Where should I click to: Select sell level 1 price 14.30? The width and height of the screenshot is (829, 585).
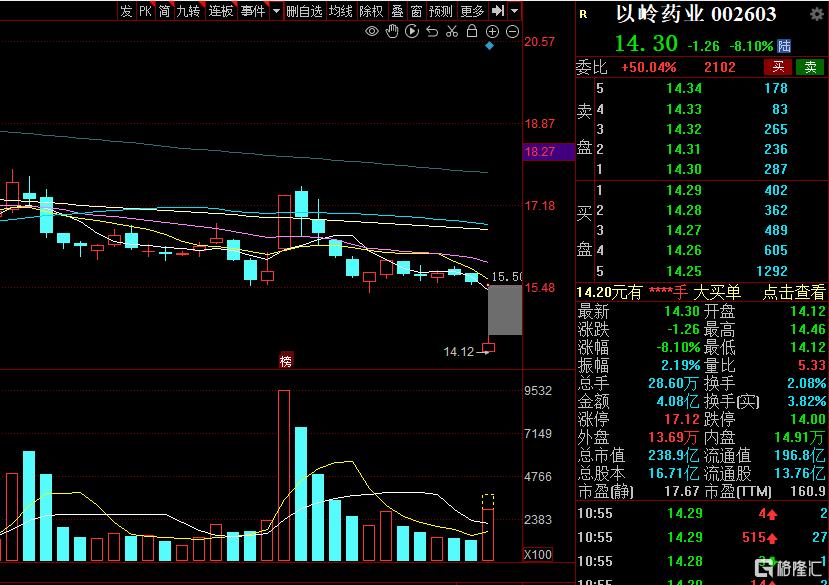[684, 169]
